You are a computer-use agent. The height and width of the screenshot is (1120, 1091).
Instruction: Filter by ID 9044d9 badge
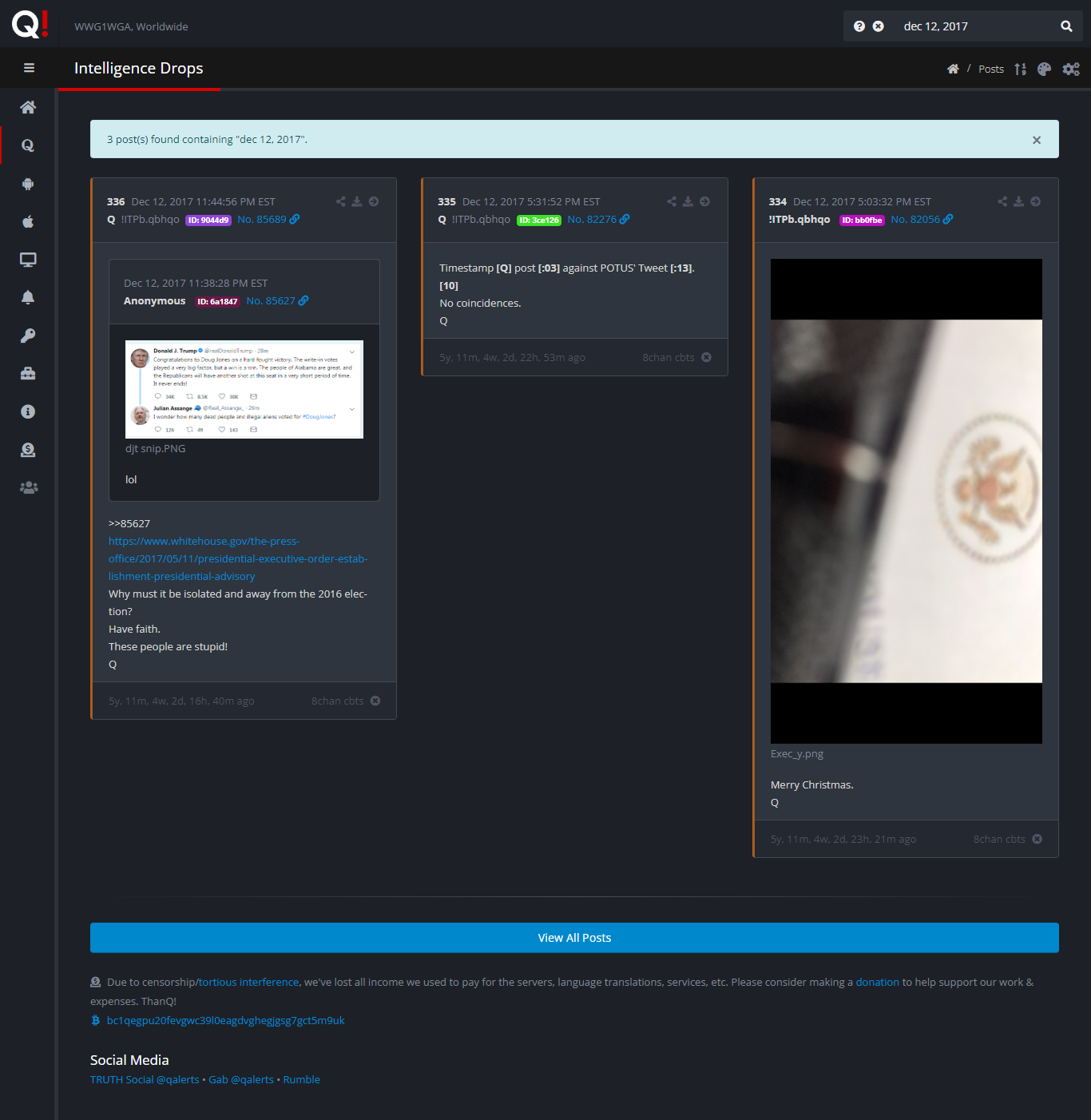click(x=208, y=220)
